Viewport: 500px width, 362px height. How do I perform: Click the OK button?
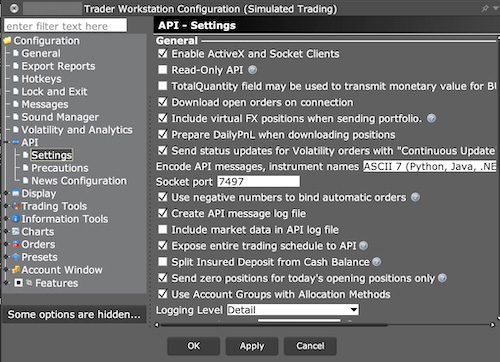(x=194, y=346)
